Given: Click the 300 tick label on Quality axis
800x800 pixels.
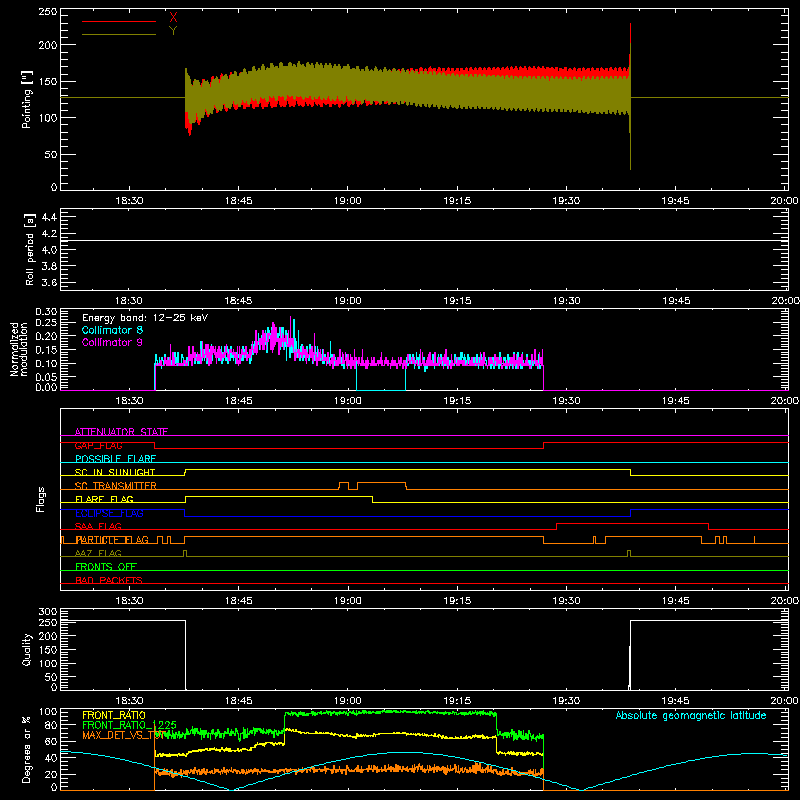Looking at the screenshot, I should click(x=48, y=612).
